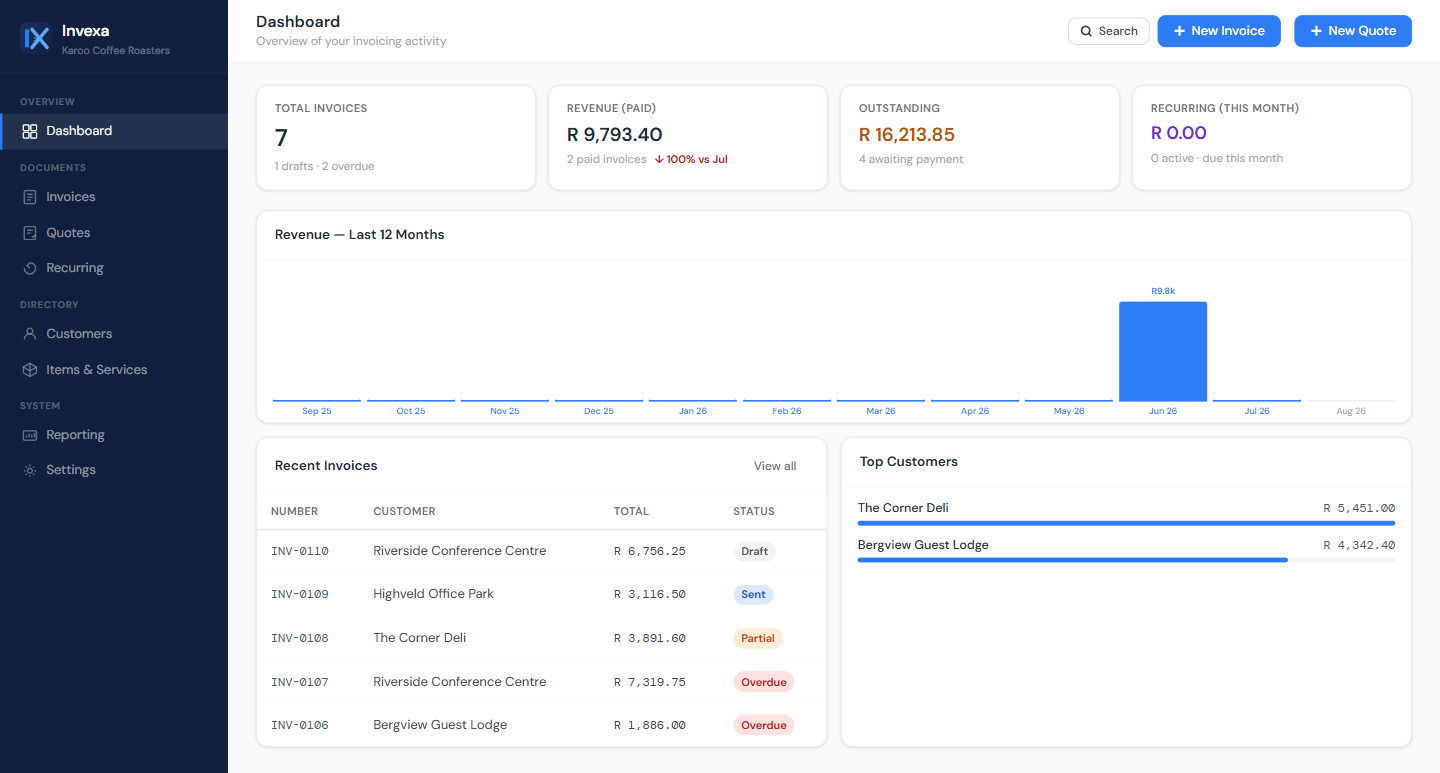Click the Invexa logo icon
1440x773 pixels.
click(36, 37)
